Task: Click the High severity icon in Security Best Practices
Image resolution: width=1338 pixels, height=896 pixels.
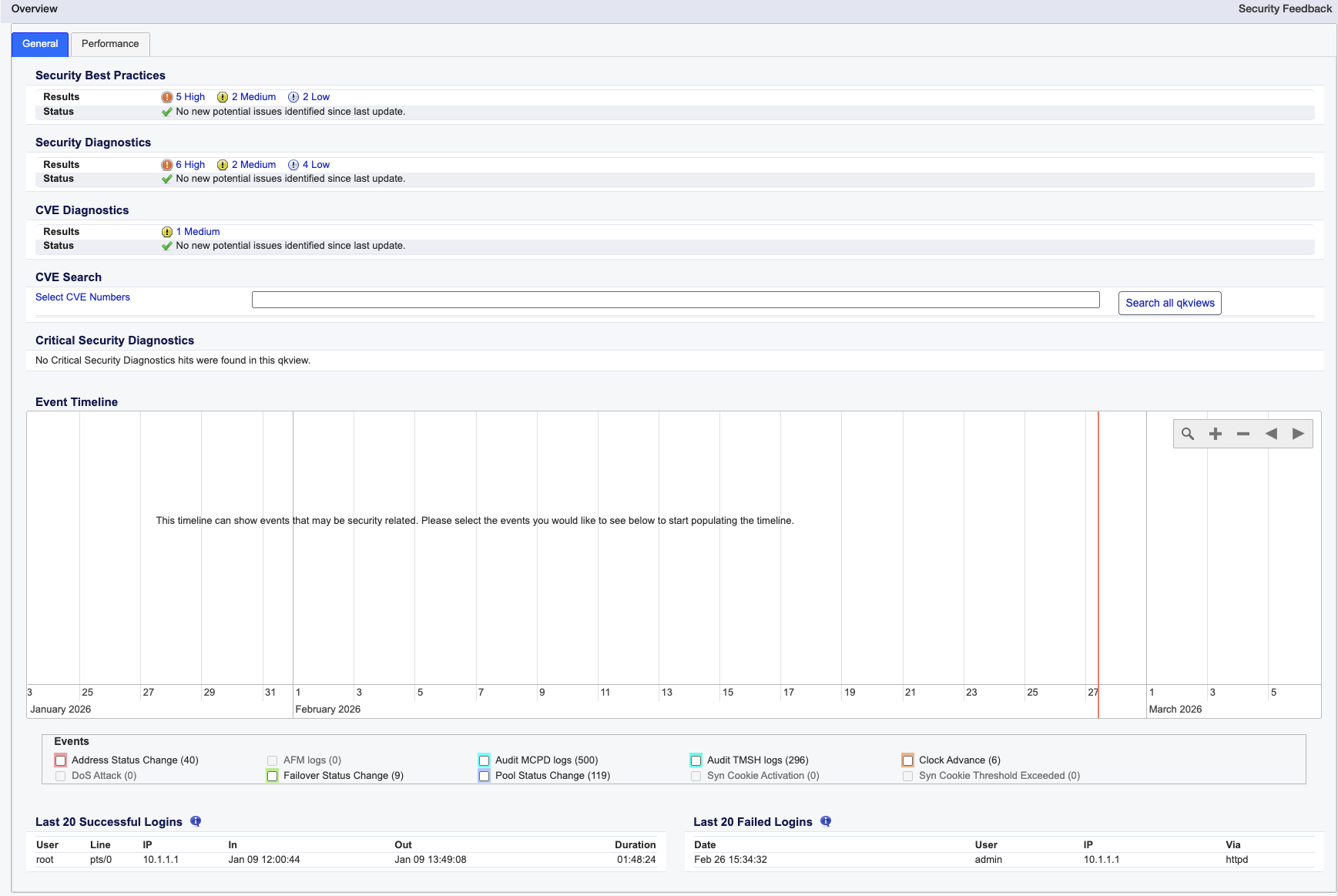Action: point(167,97)
